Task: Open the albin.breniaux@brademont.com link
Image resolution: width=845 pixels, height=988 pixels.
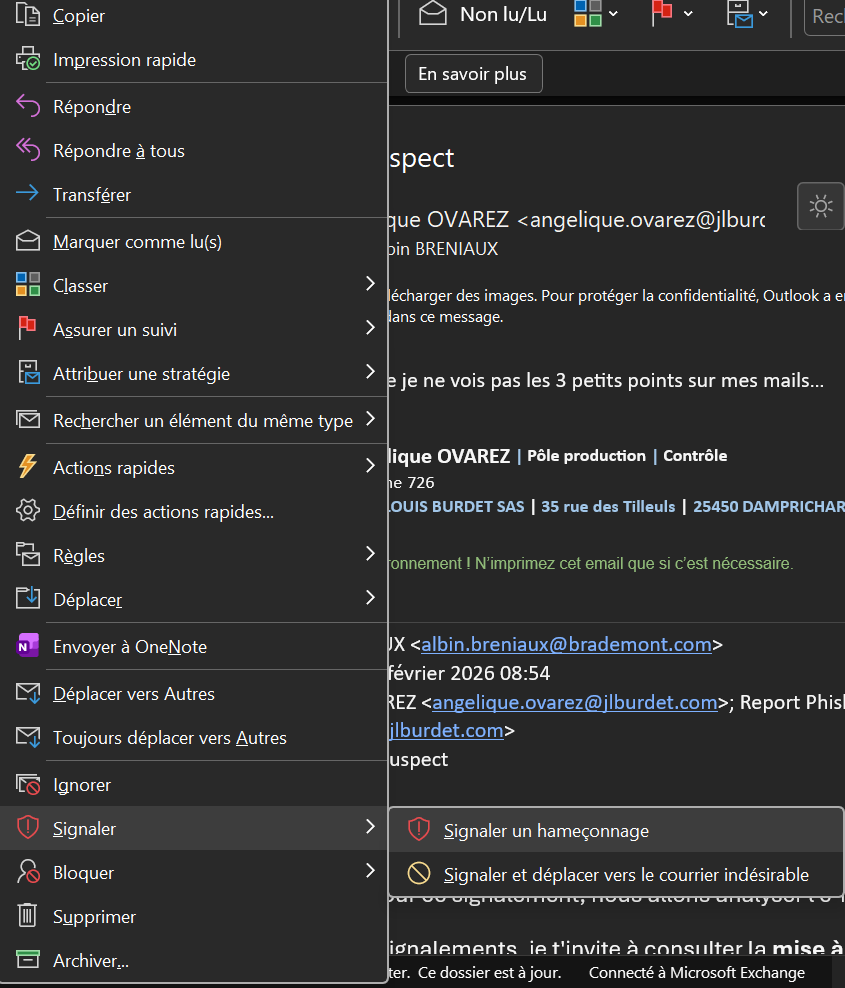Action: (x=566, y=644)
